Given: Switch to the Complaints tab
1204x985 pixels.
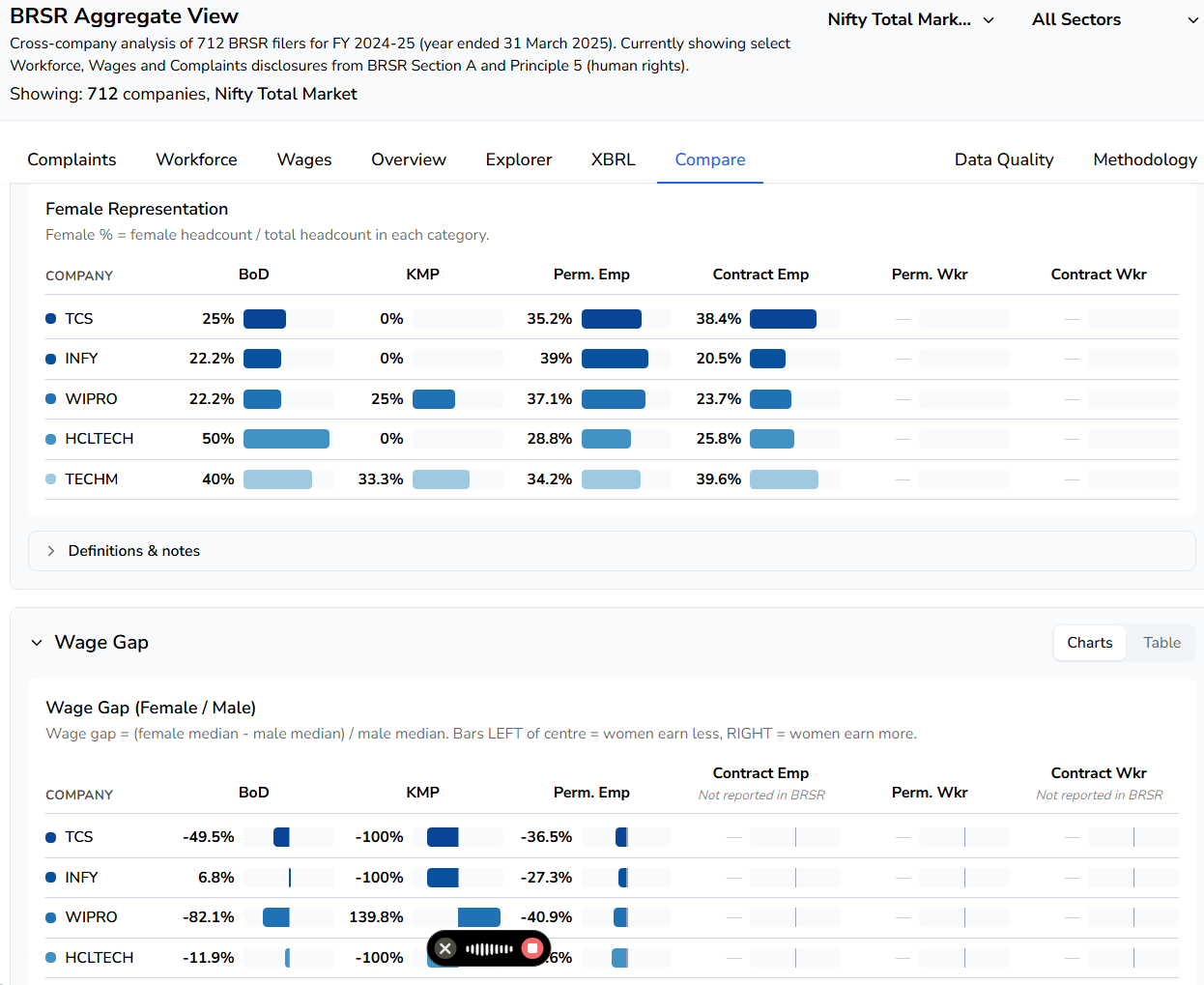Looking at the screenshot, I should [72, 159].
